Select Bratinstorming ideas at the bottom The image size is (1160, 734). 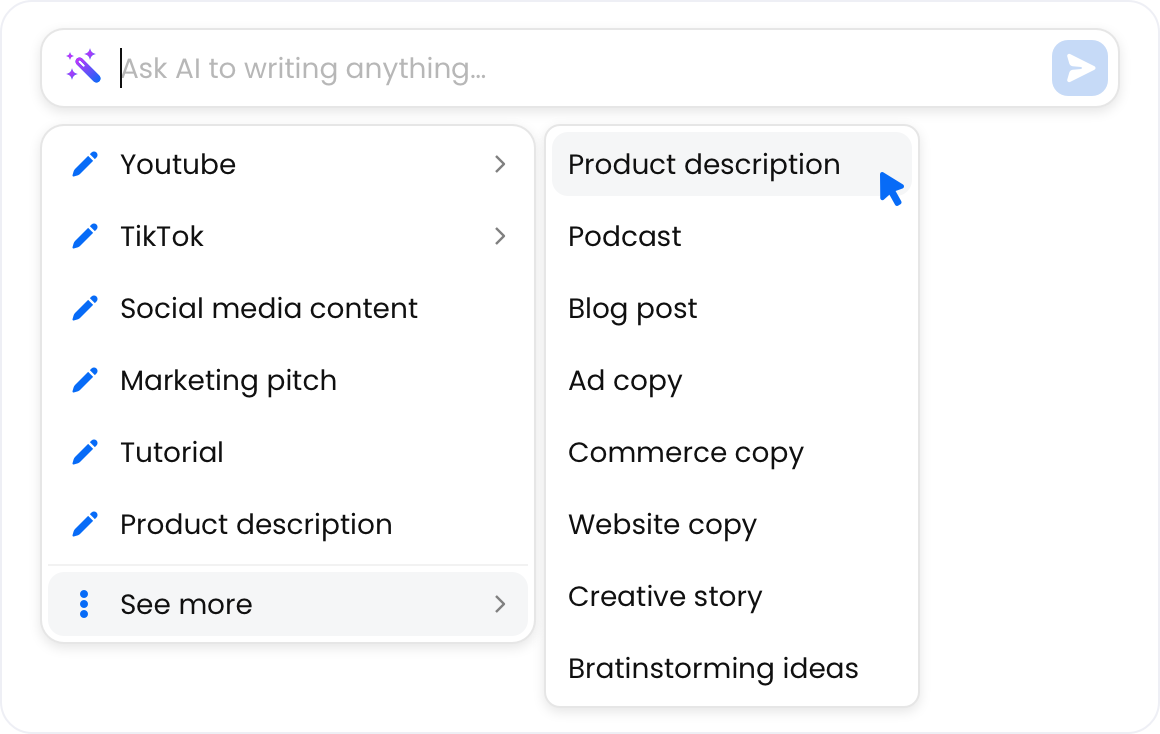point(713,668)
